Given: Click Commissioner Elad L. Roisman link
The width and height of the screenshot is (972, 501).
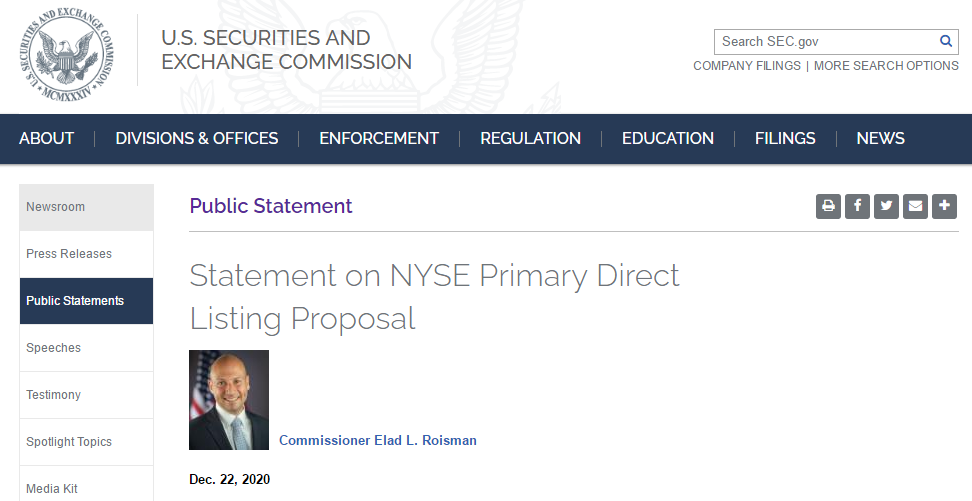Looking at the screenshot, I should 378,441.
